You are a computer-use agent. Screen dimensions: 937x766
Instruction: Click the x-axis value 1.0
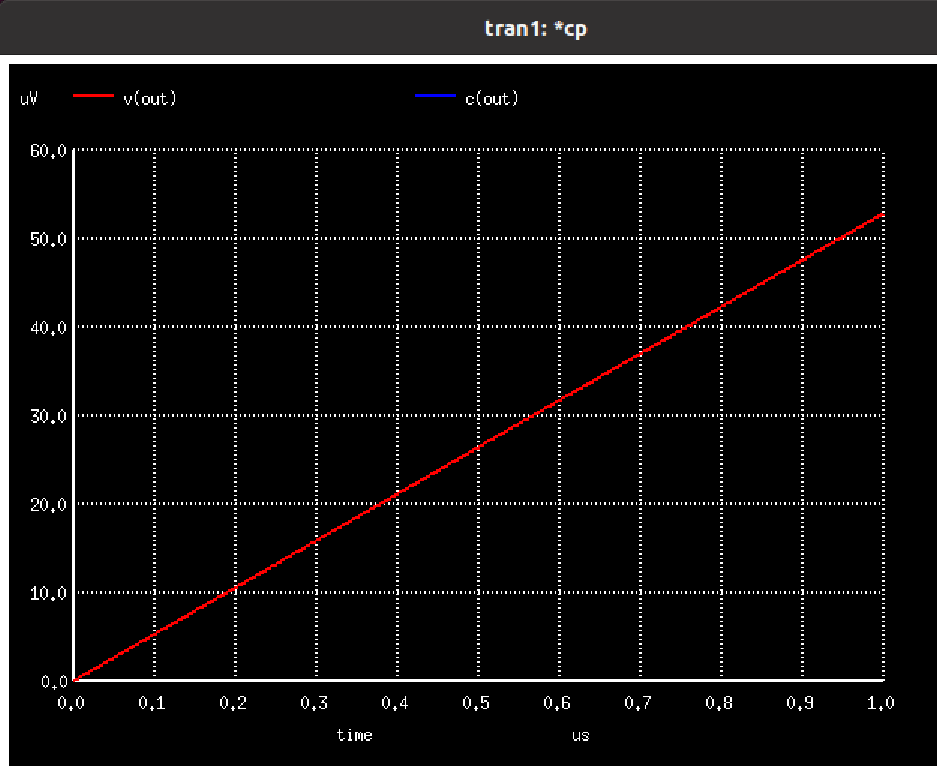881,703
